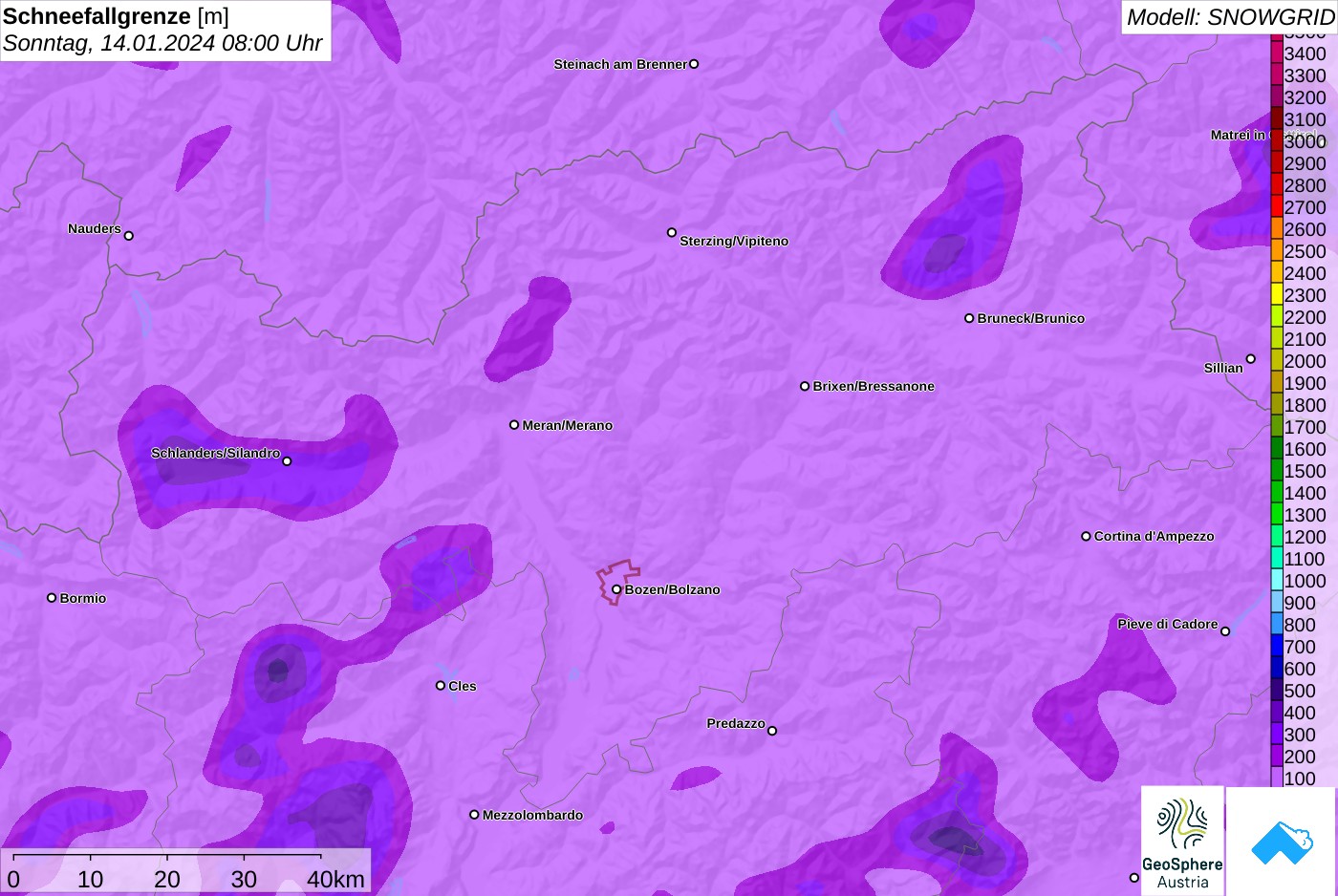Click the cyan legend swatch beside 1000
This screenshot has height=896, width=1338.
1277,581
